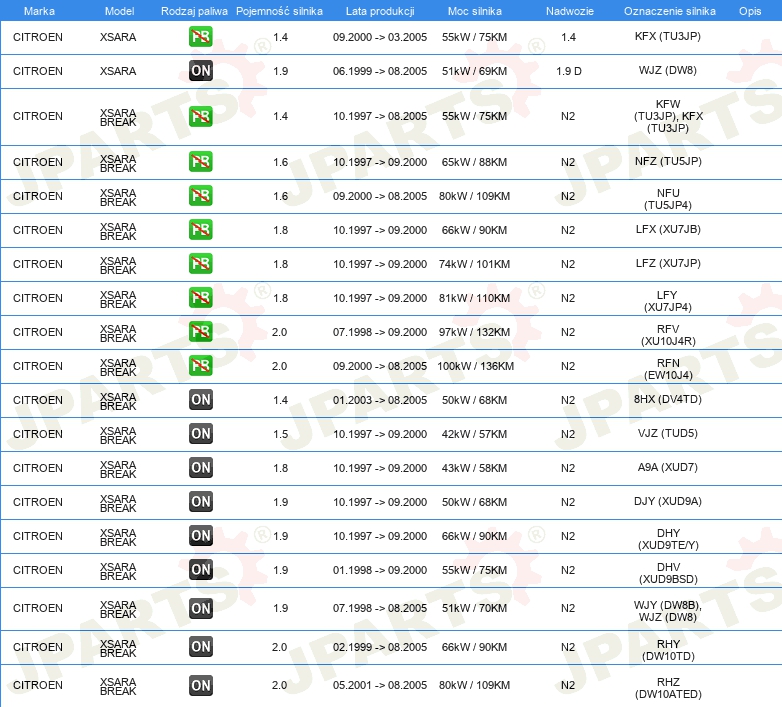The image size is (782, 707).
Task: Select engine code RFN (EW10J4)
Action: (668, 369)
